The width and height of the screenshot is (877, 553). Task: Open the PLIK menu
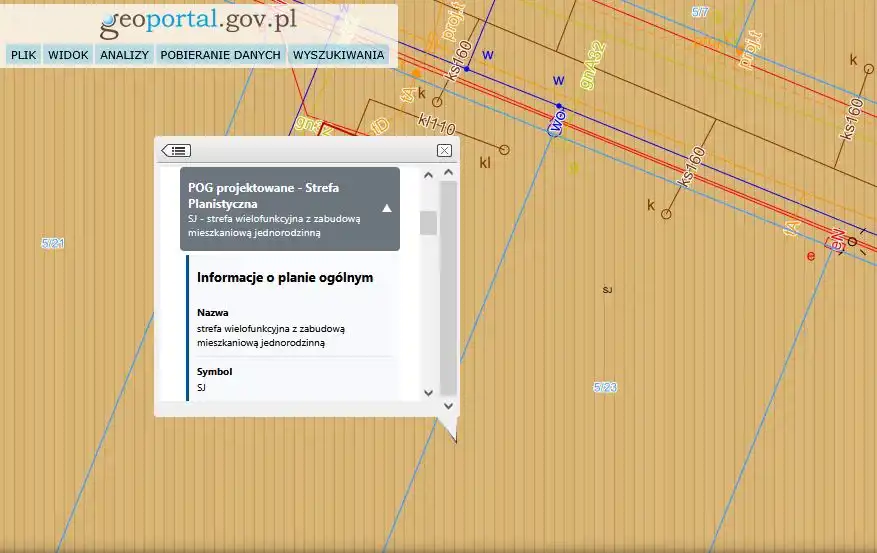[24, 55]
